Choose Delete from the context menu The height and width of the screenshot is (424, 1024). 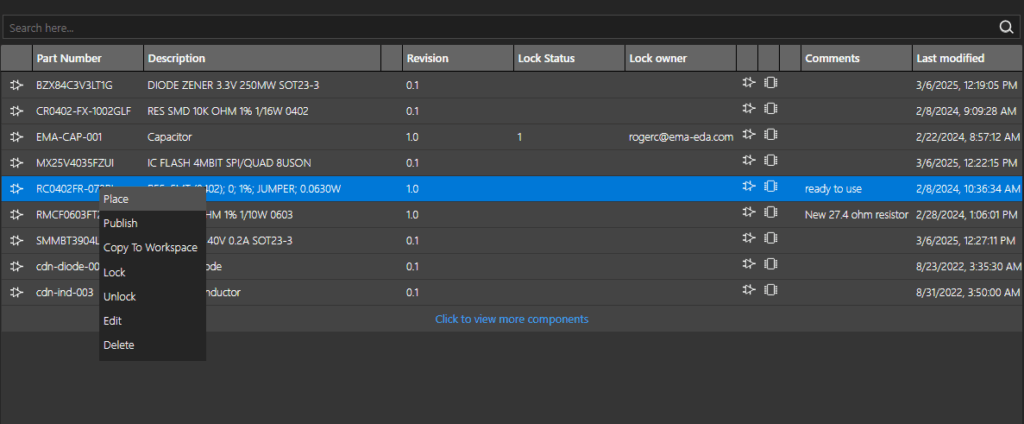118,345
